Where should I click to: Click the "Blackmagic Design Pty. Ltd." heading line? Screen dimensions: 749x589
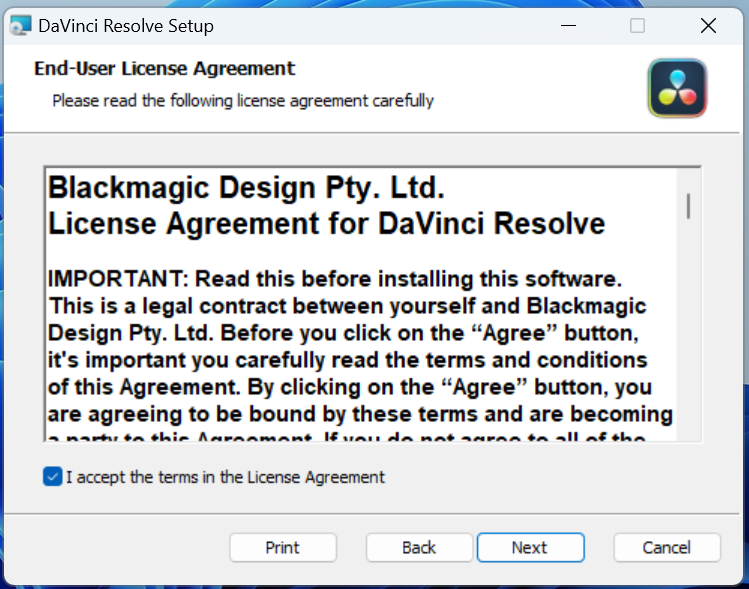[x=246, y=188]
